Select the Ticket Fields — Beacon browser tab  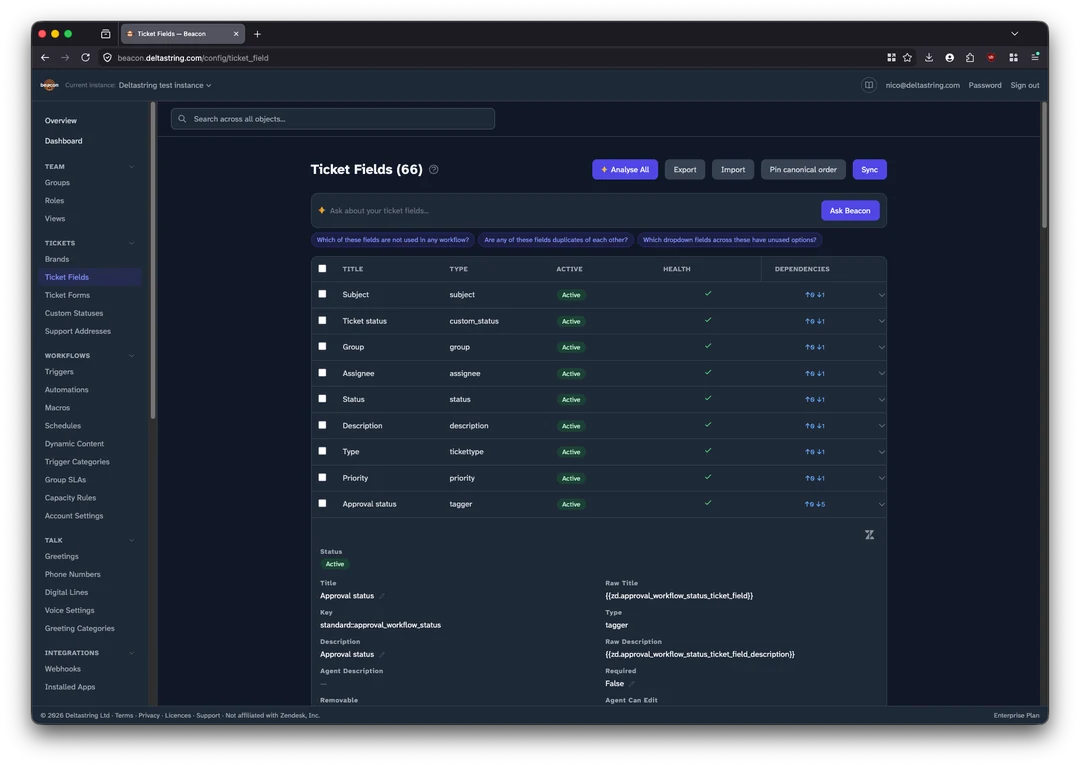(183, 34)
